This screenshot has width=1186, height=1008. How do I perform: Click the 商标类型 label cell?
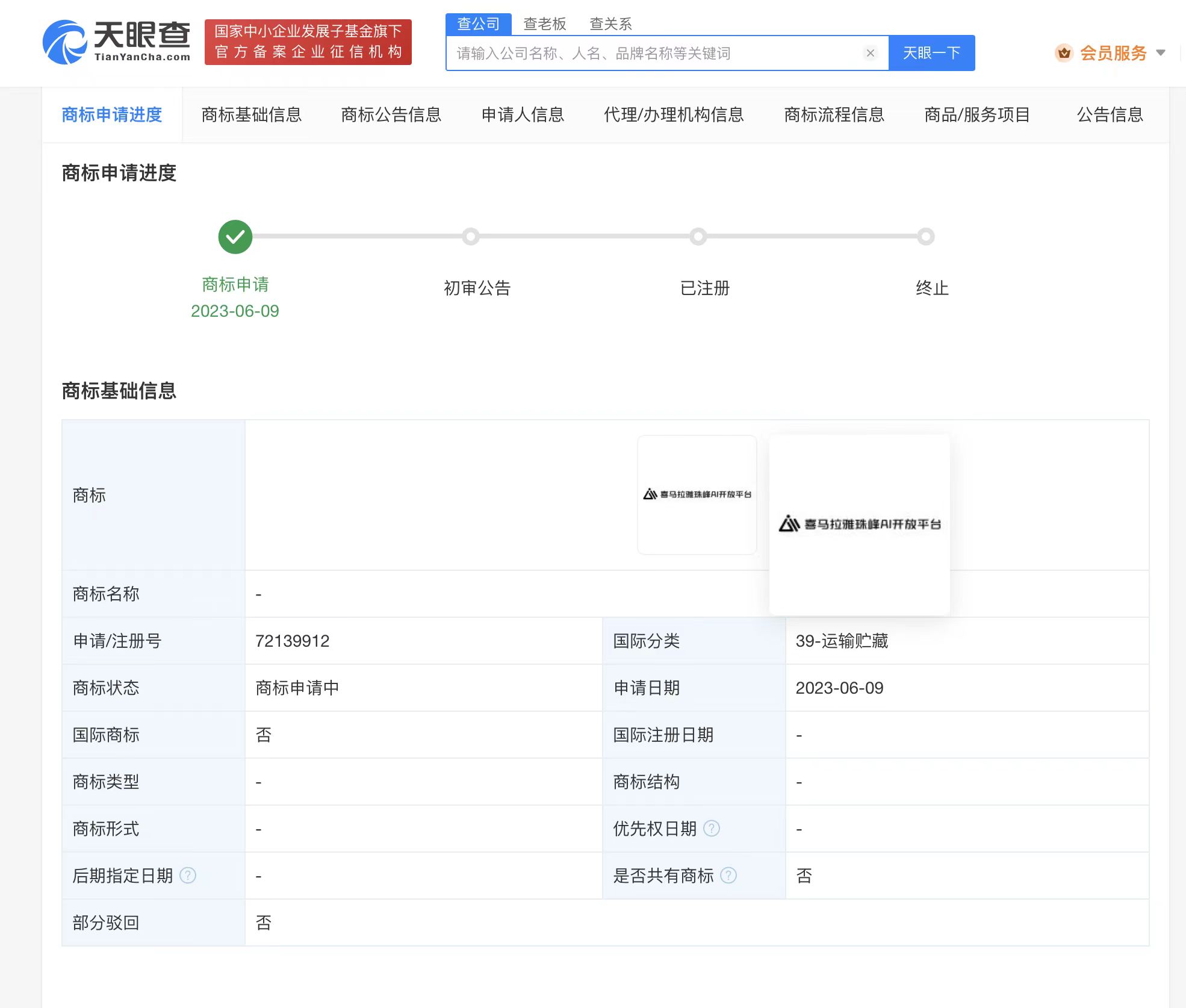tap(154, 782)
